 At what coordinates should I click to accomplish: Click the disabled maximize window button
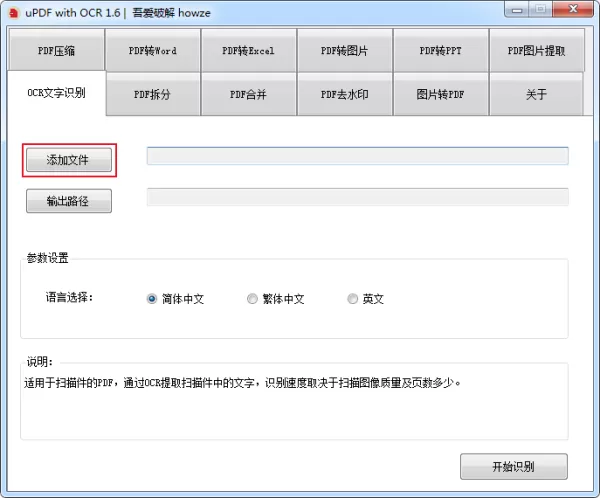point(540,10)
